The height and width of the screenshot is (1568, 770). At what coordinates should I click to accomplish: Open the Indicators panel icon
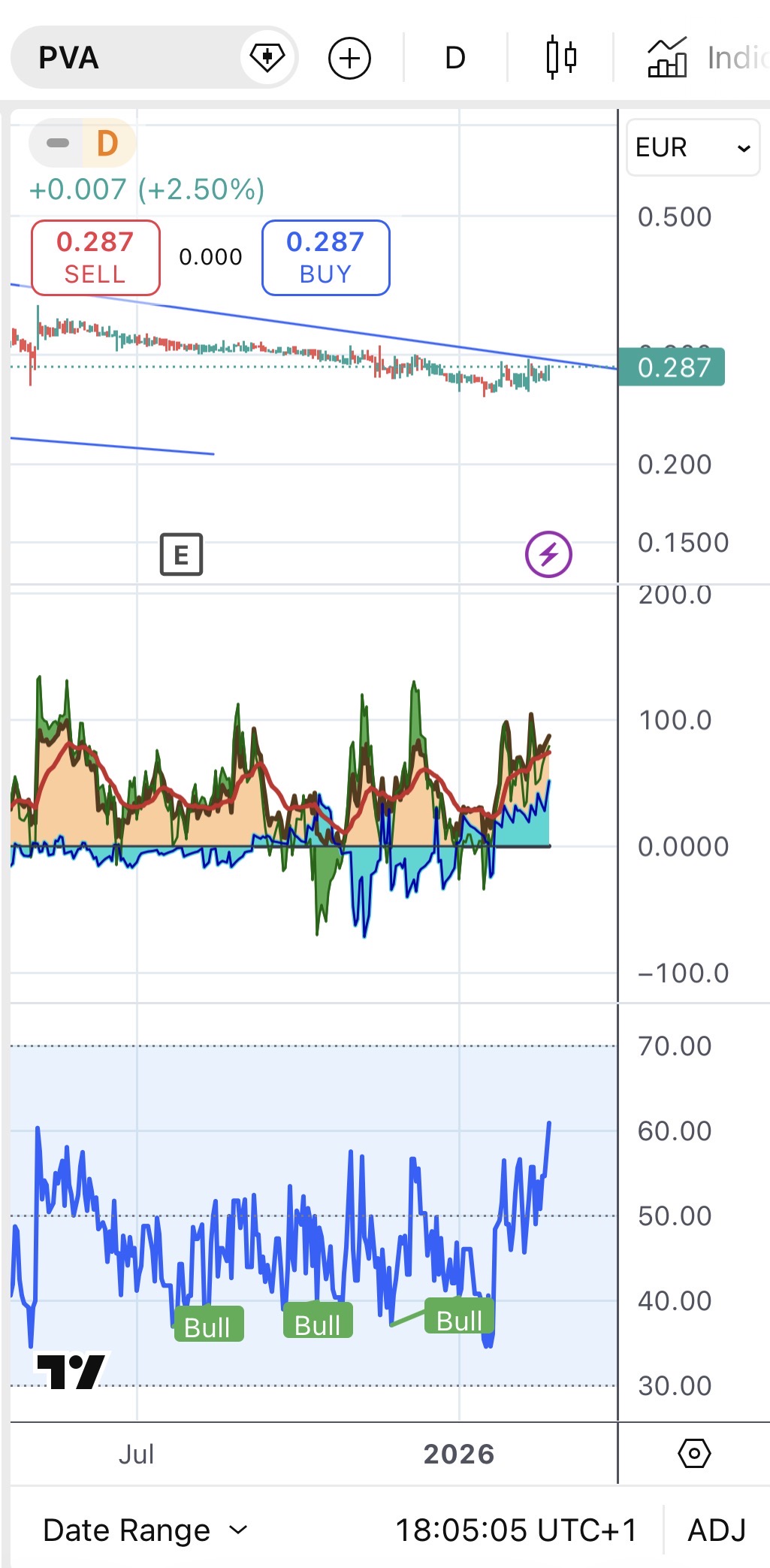tap(667, 57)
